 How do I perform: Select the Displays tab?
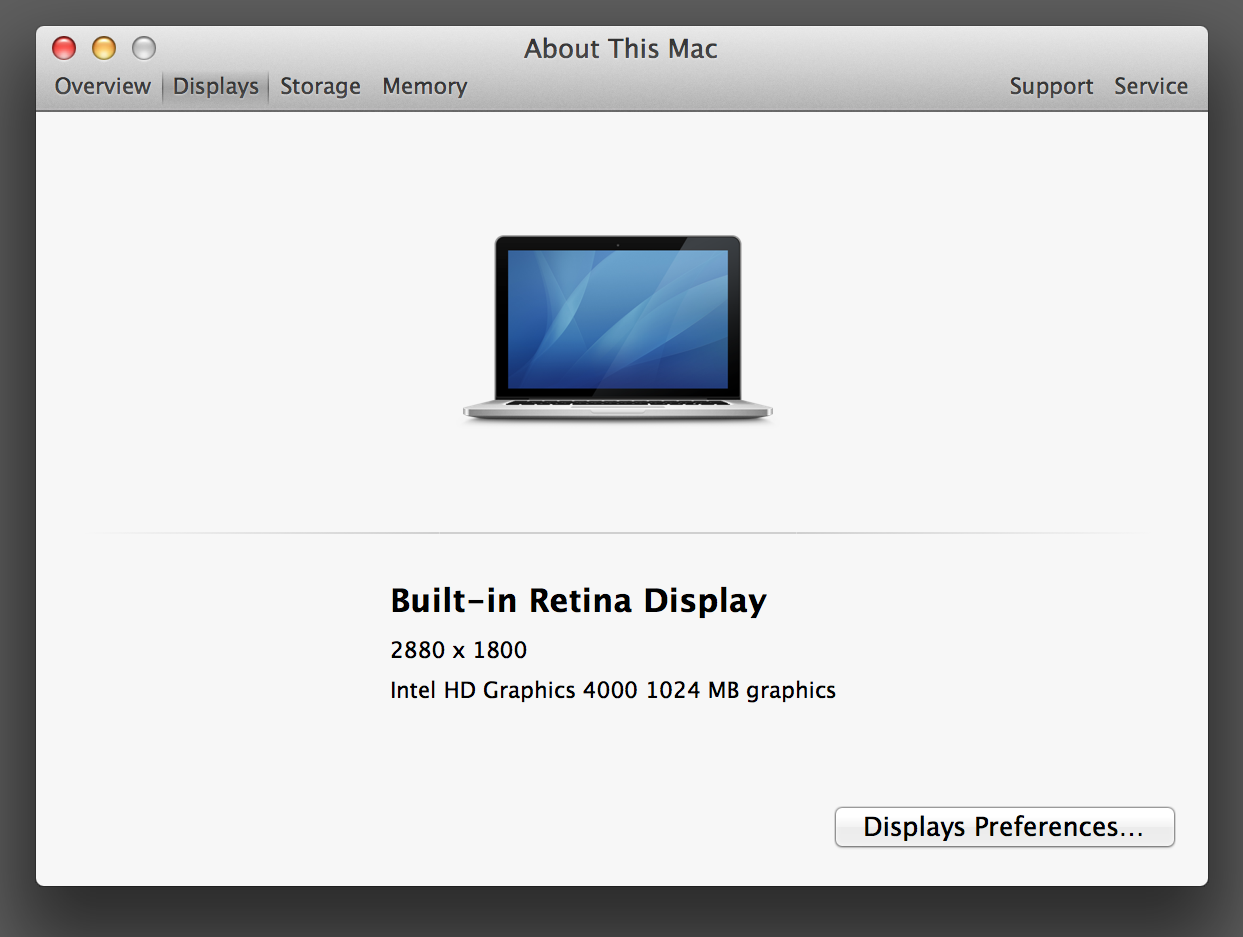click(216, 86)
